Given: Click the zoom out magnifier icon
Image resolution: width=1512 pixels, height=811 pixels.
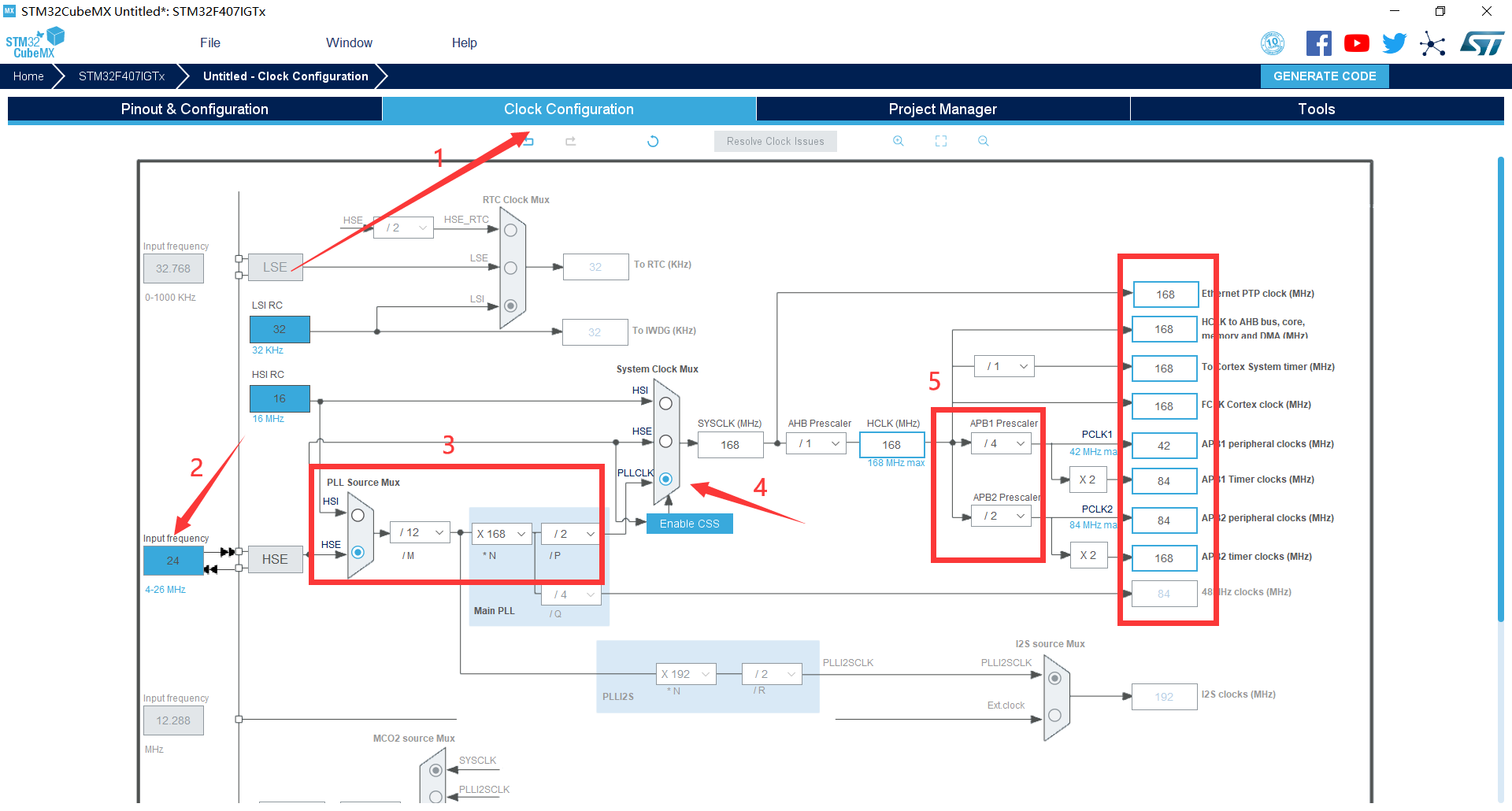Looking at the screenshot, I should click(x=983, y=141).
